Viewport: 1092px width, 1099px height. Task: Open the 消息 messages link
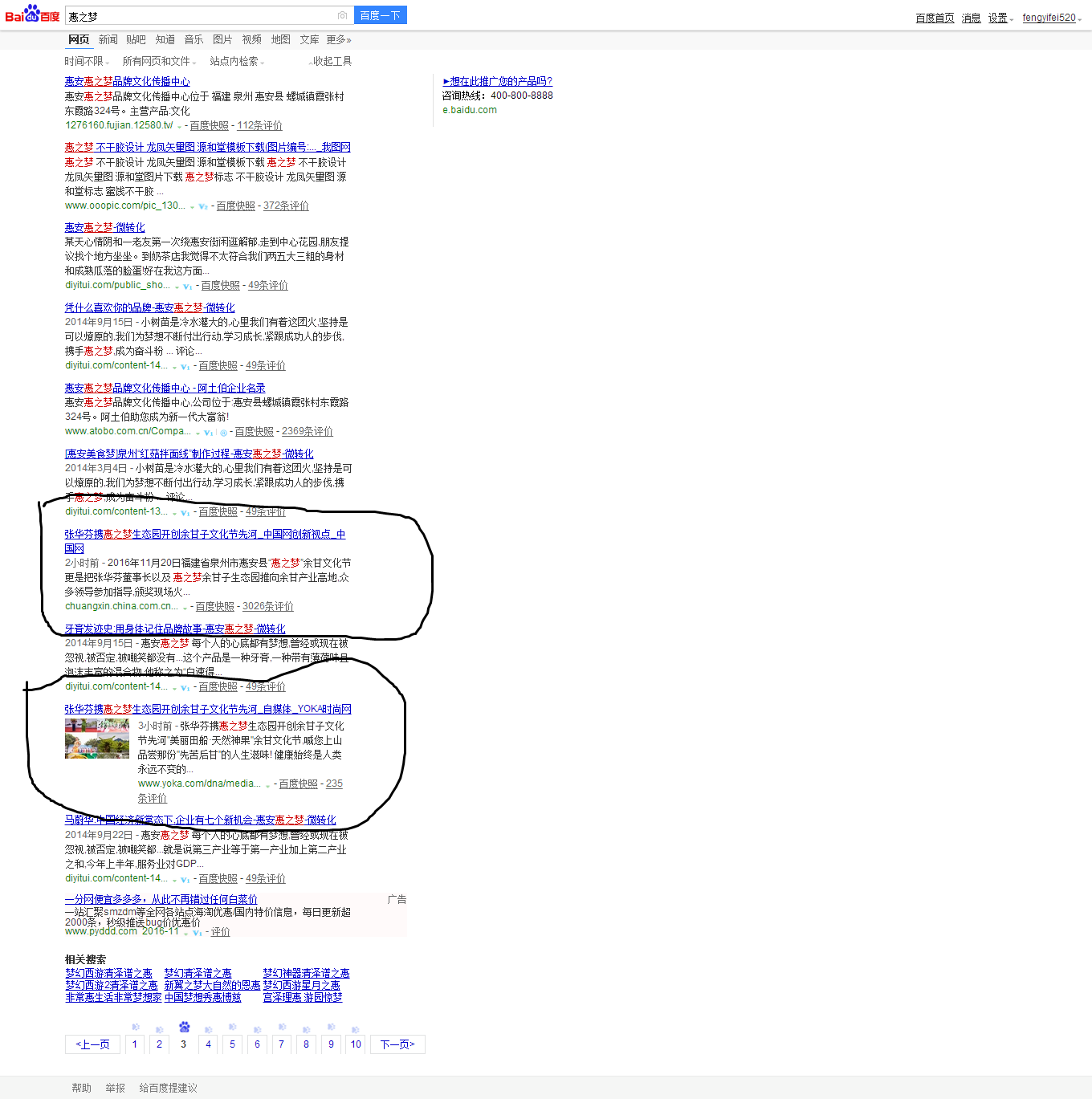click(x=972, y=18)
